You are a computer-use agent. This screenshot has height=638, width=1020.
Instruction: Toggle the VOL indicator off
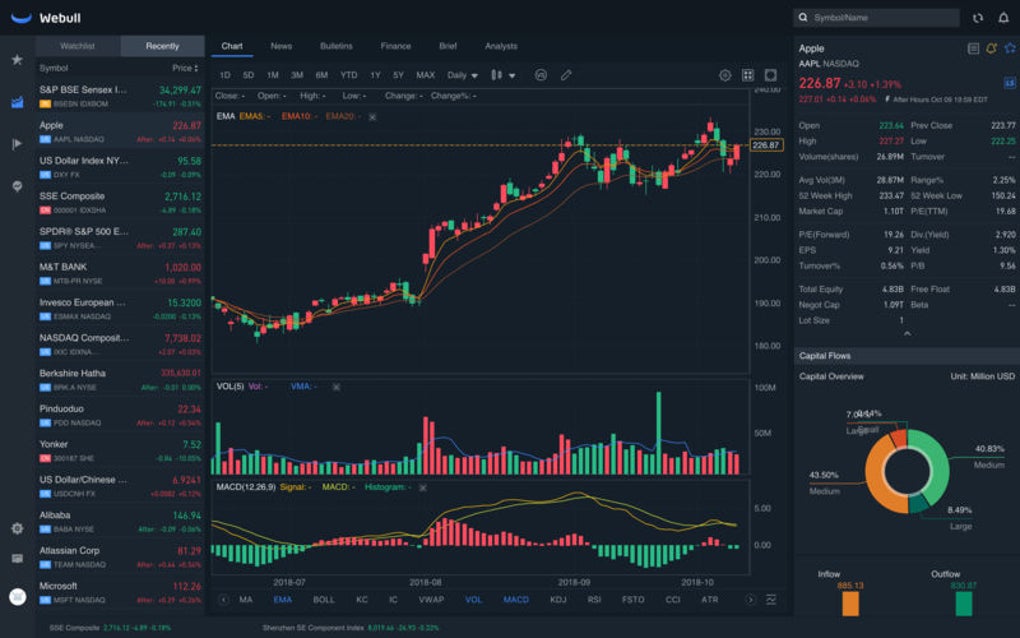tap(474, 600)
